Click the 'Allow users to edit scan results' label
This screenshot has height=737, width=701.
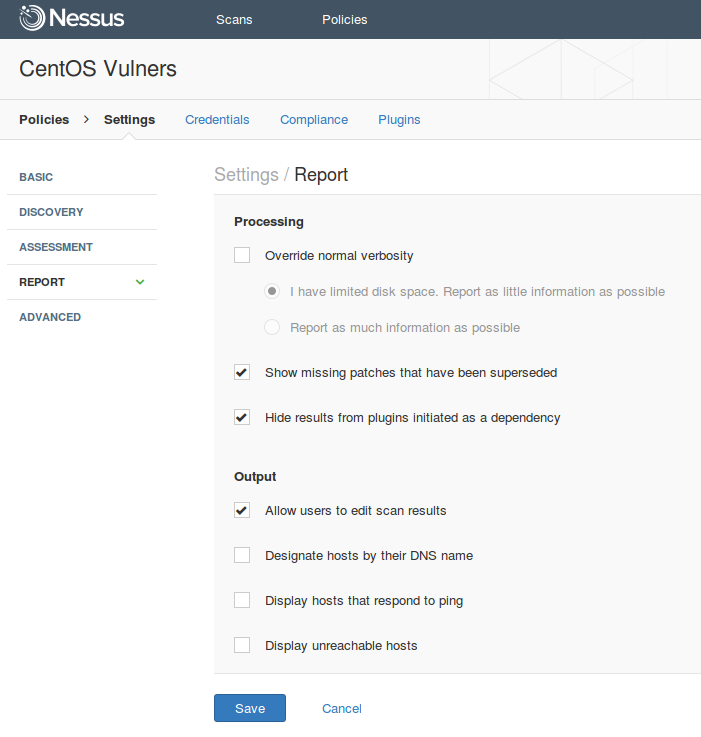click(x=356, y=510)
